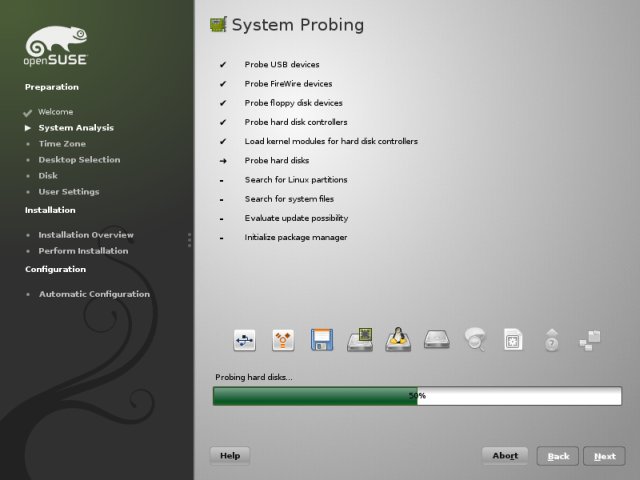Image resolution: width=640 pixels, height=480 pixels.
Task: Click the Preparation section heading
Action: pos(52,87)
